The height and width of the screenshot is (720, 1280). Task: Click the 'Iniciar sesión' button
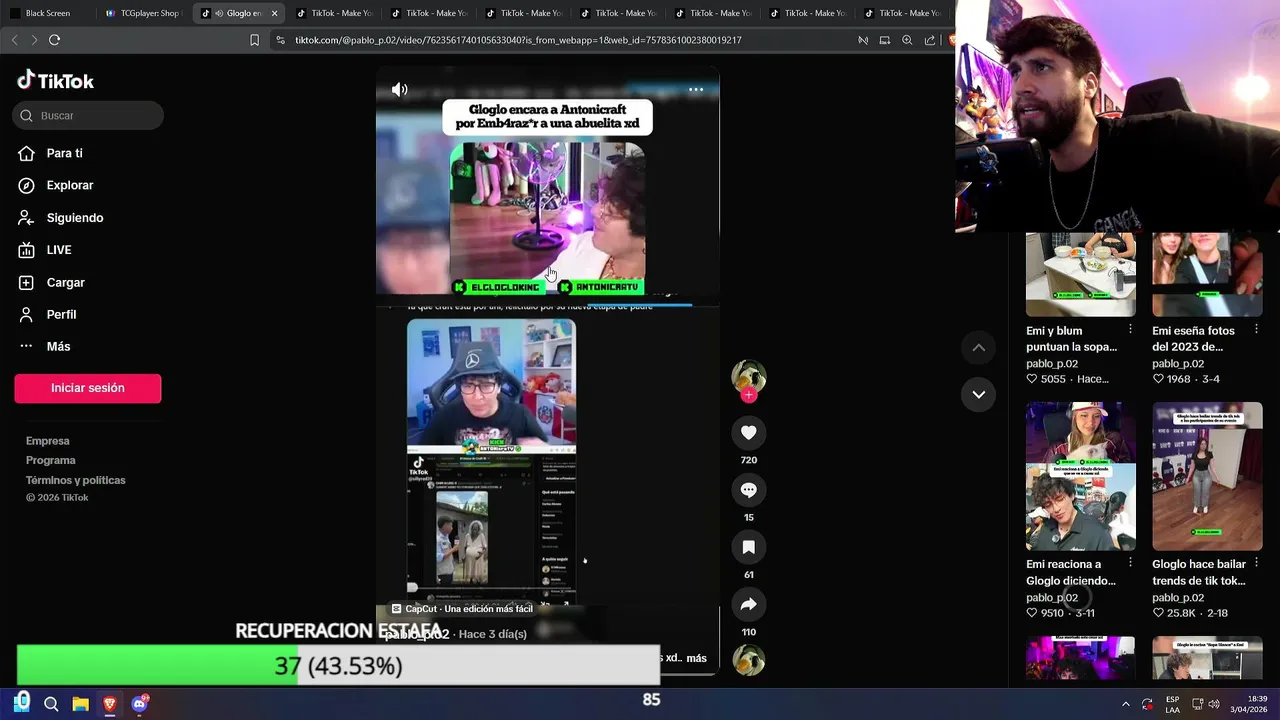click(88, 388)
